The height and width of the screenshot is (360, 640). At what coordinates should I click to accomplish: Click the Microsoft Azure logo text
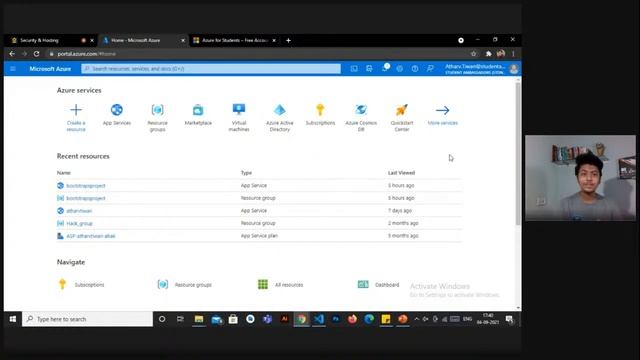50,69
